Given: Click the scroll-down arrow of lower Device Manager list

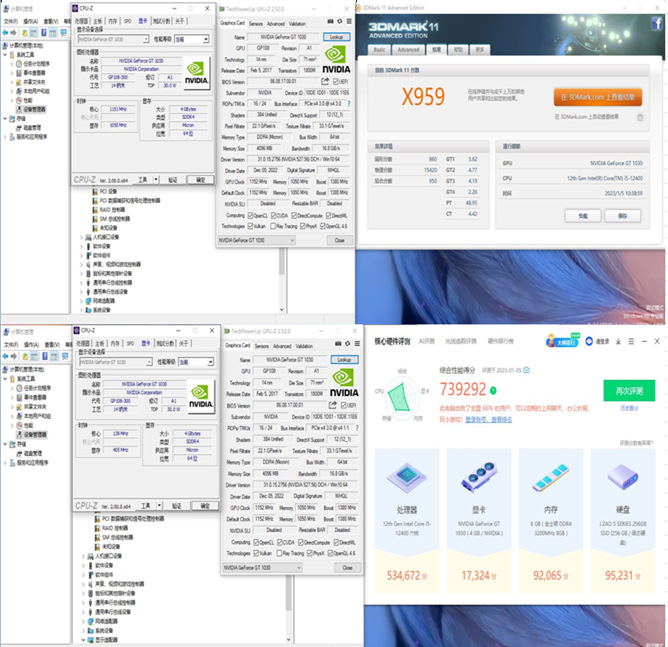Looking at the screenshot, I should (288, 639).
